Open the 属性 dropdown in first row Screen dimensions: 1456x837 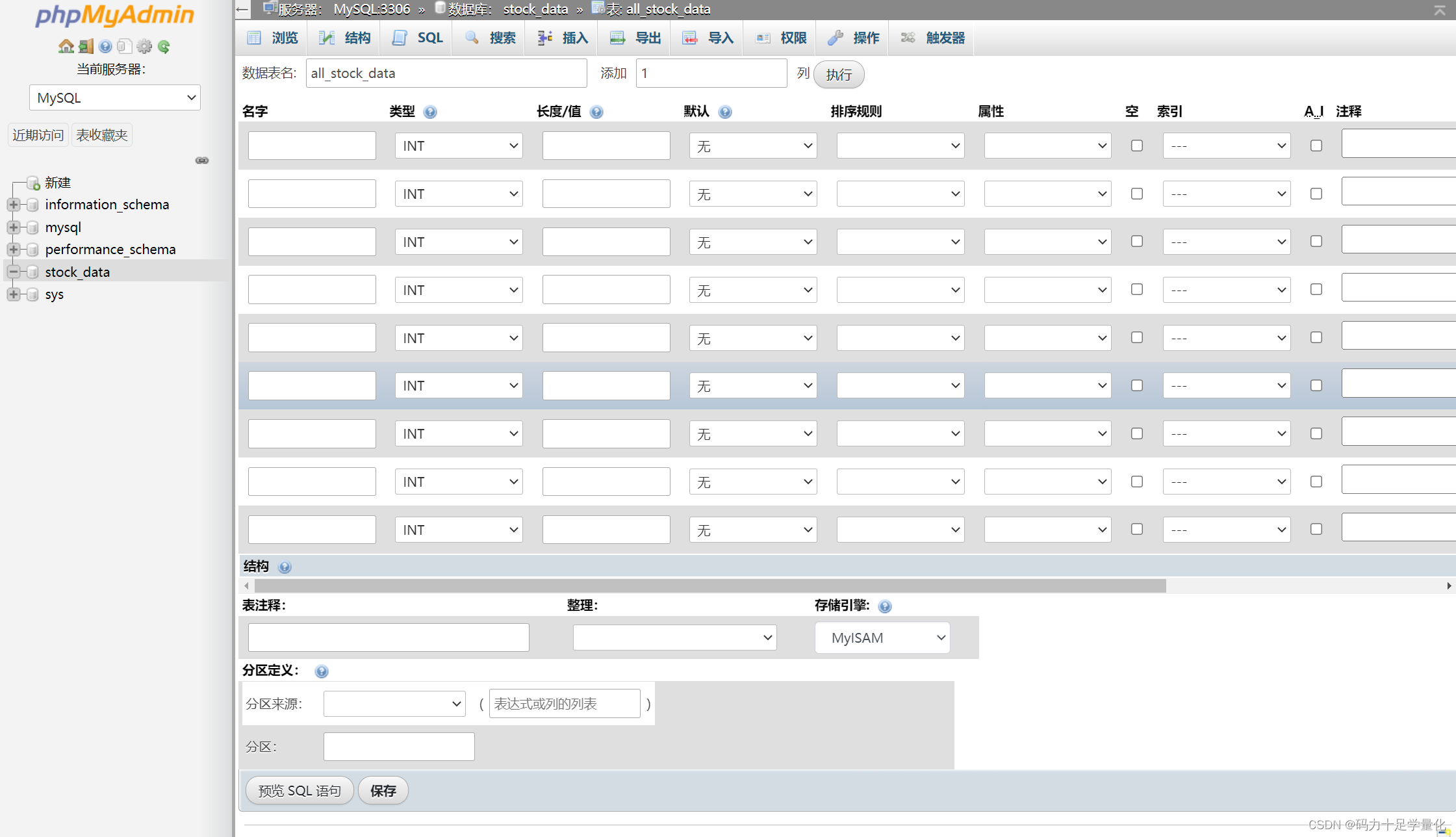tap(1047, 146)
